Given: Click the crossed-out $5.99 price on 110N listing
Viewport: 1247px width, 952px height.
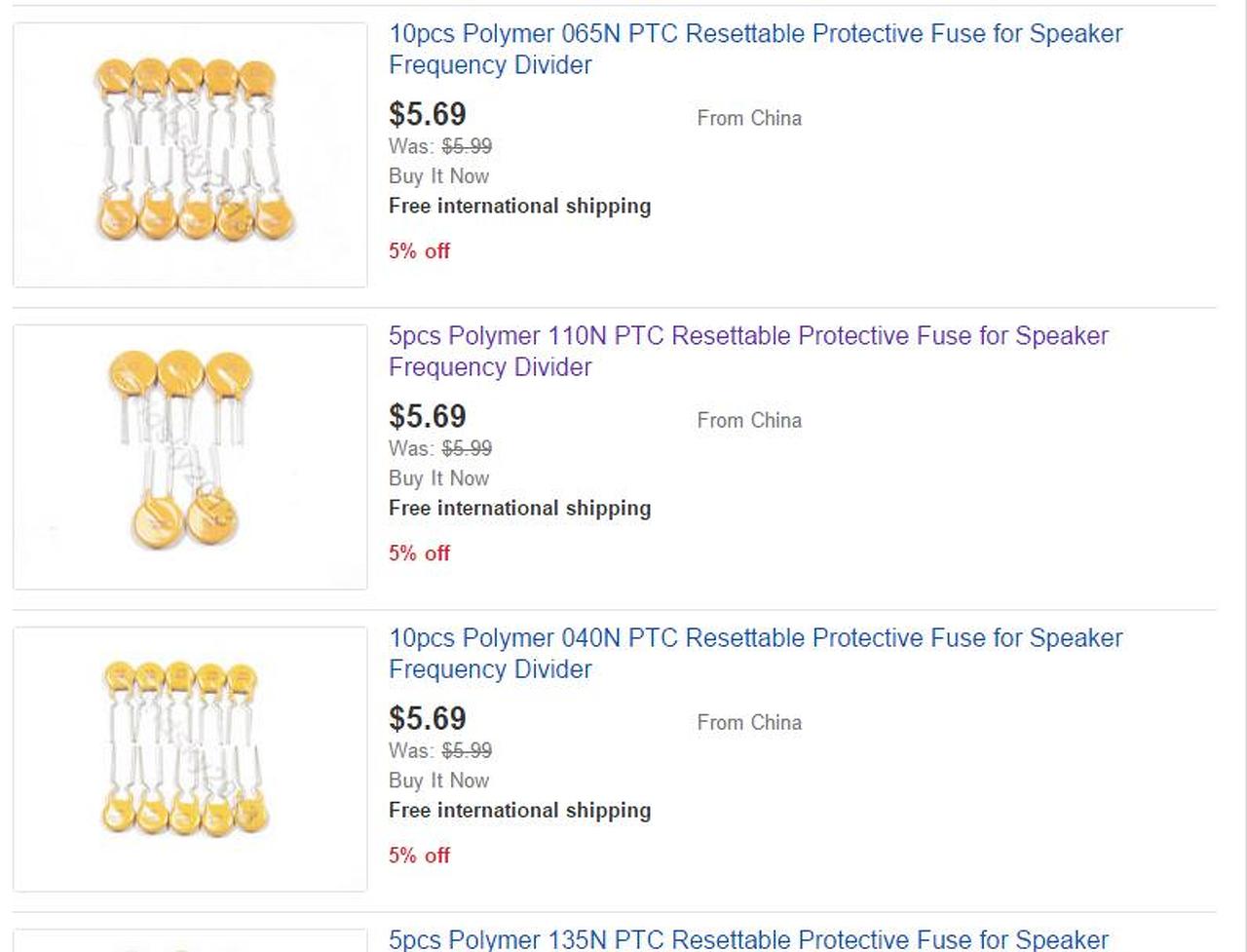Looking at the screenshot, I should click(x=467, y=448).
